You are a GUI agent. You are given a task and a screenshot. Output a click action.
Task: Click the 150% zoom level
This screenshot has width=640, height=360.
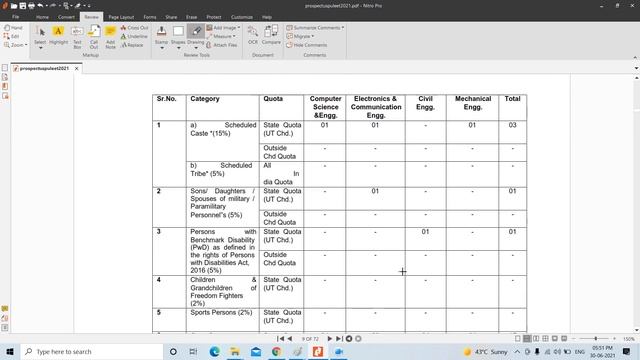coord(629,339)
